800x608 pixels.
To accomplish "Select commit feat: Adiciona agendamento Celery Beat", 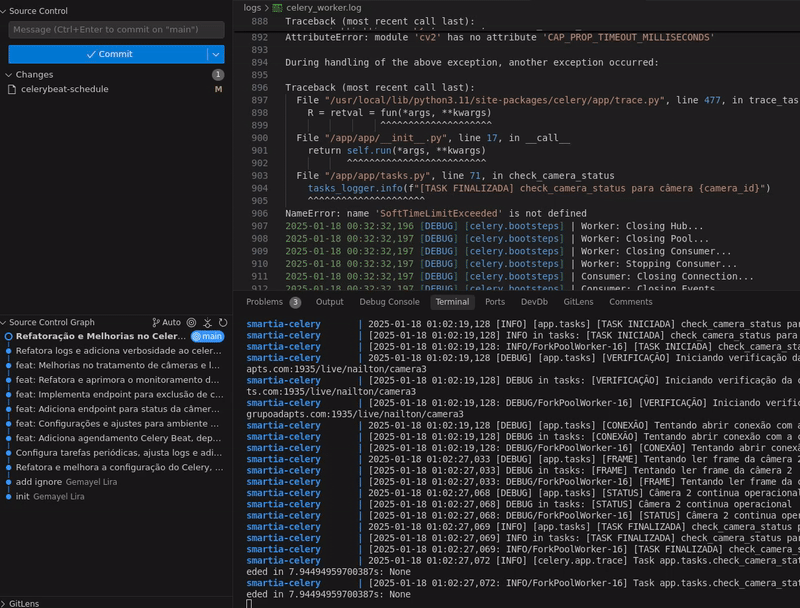I will point(118,438).
